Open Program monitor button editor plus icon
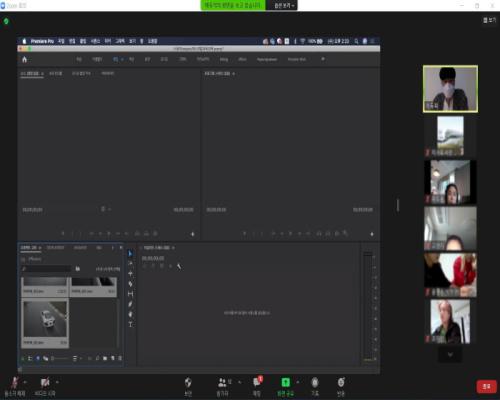 point(372,234)
